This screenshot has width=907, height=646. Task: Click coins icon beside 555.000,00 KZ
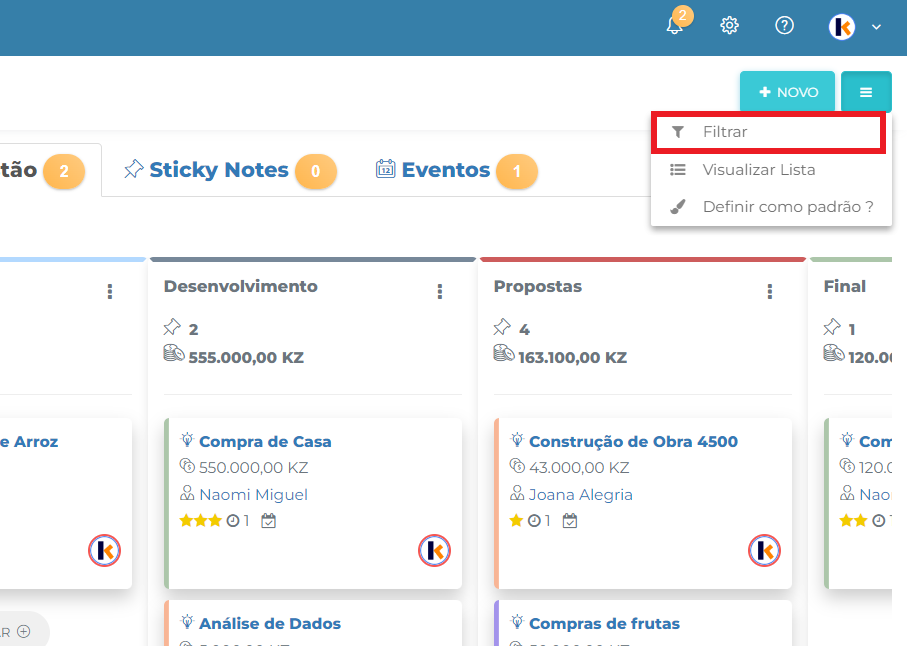click(x=174, y=353)
